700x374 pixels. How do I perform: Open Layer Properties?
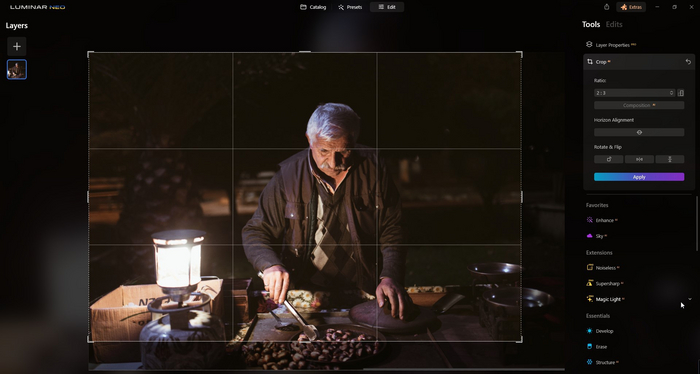tap(611, 45)
